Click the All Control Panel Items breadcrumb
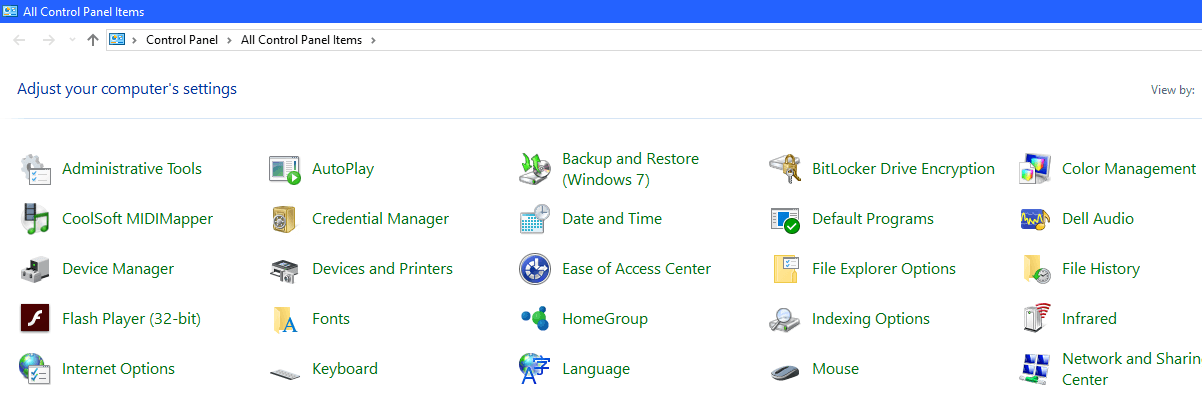1202x400 pixels. click(301, 40)
